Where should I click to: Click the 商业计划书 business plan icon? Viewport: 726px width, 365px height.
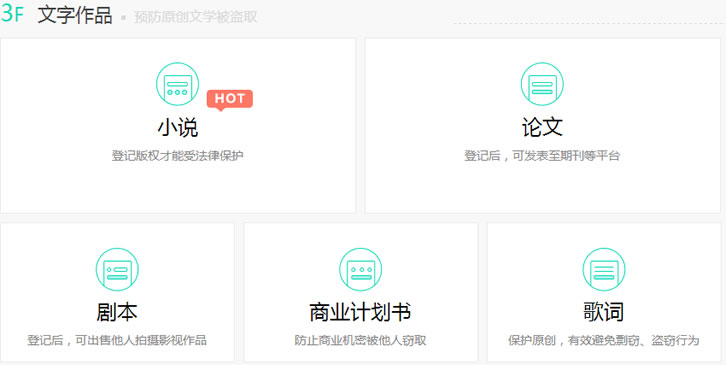[361, 270]
